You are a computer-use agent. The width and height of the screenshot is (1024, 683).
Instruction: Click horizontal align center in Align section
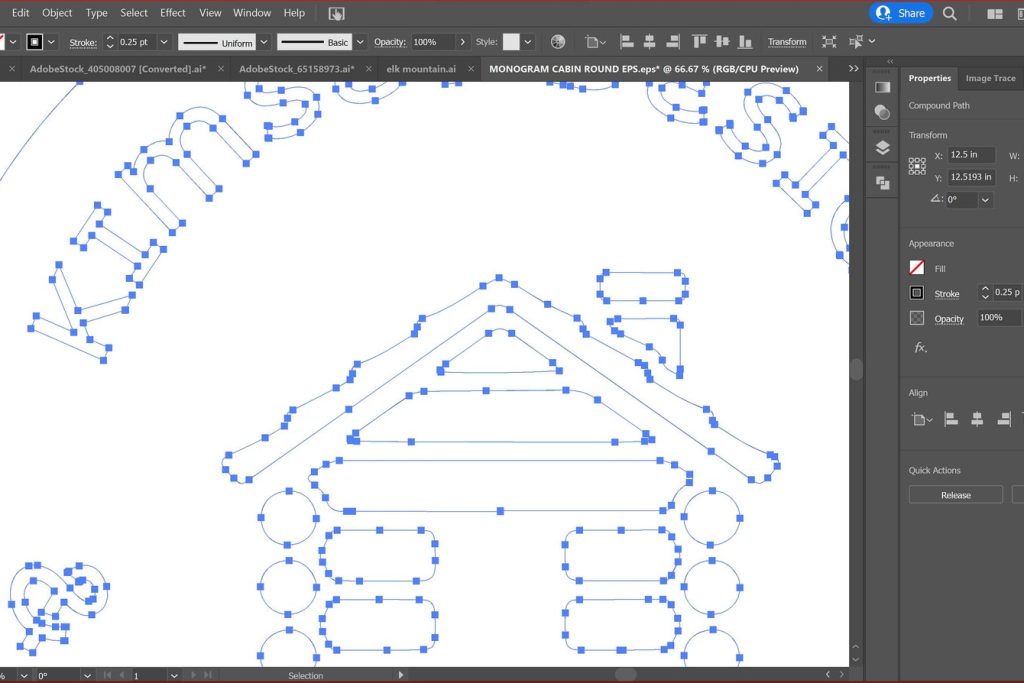pos(977,420)
